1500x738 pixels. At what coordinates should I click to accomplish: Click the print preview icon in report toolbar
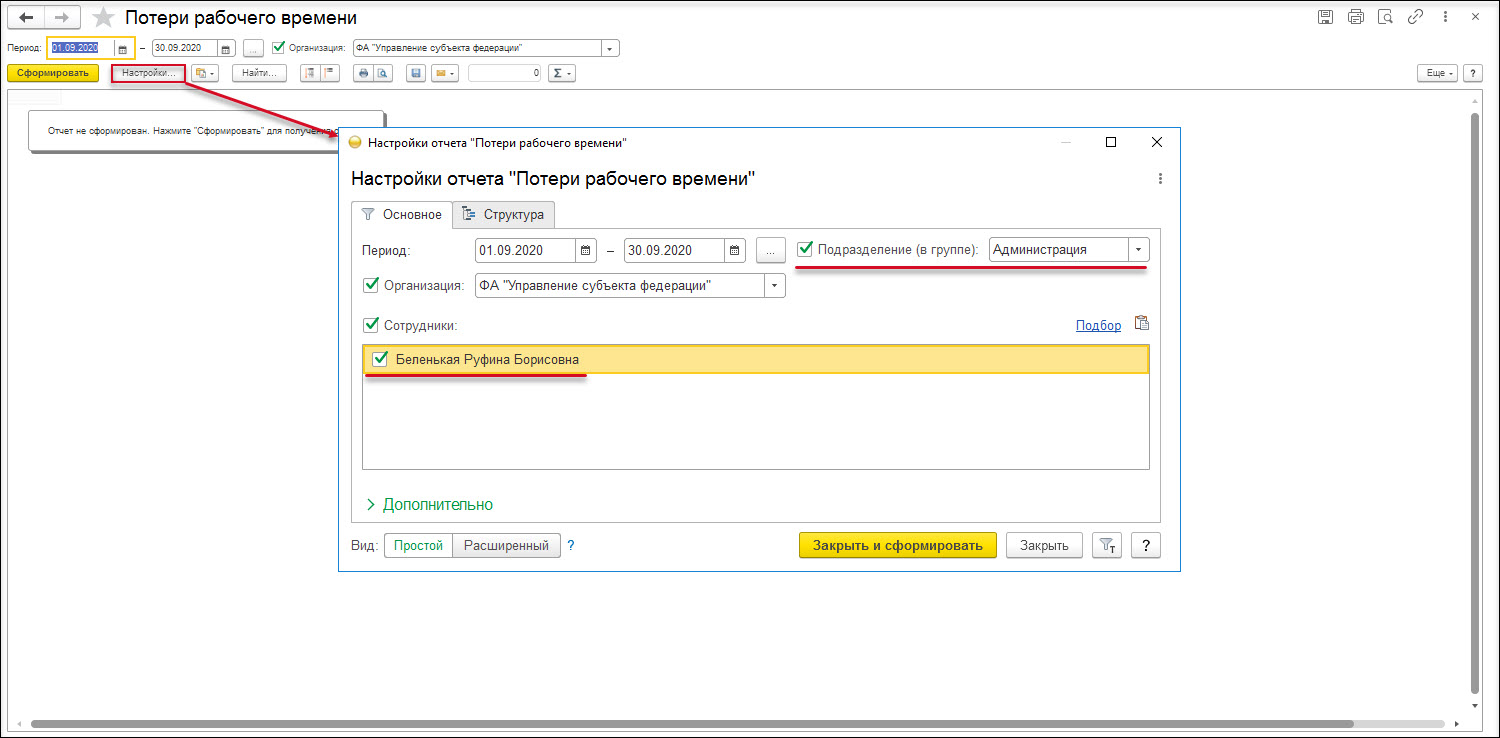click(383, 73)
